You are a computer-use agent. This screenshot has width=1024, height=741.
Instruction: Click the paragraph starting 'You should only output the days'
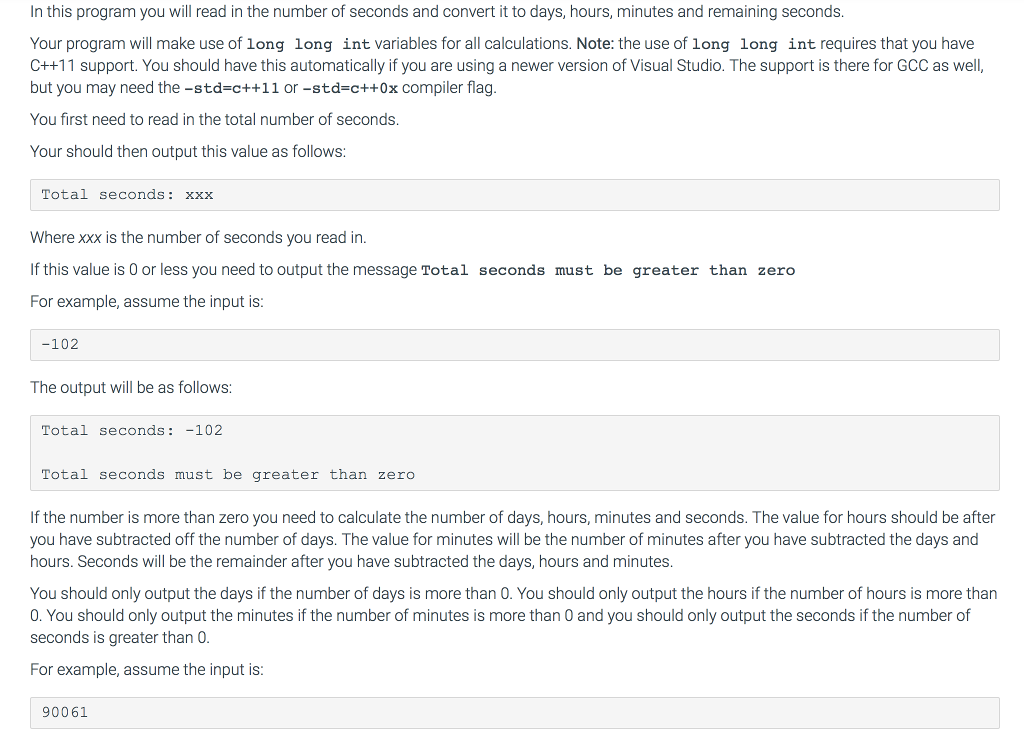tap(513, 616)
